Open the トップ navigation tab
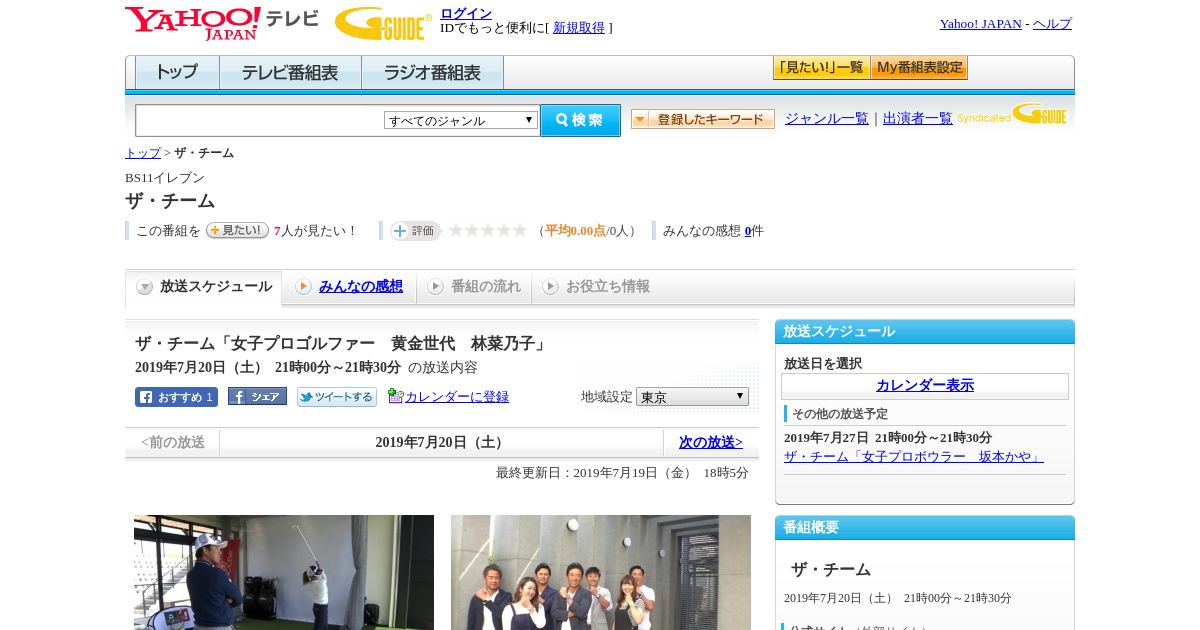1200x630 pixels. pyautogui.click(x=177, y=73)
